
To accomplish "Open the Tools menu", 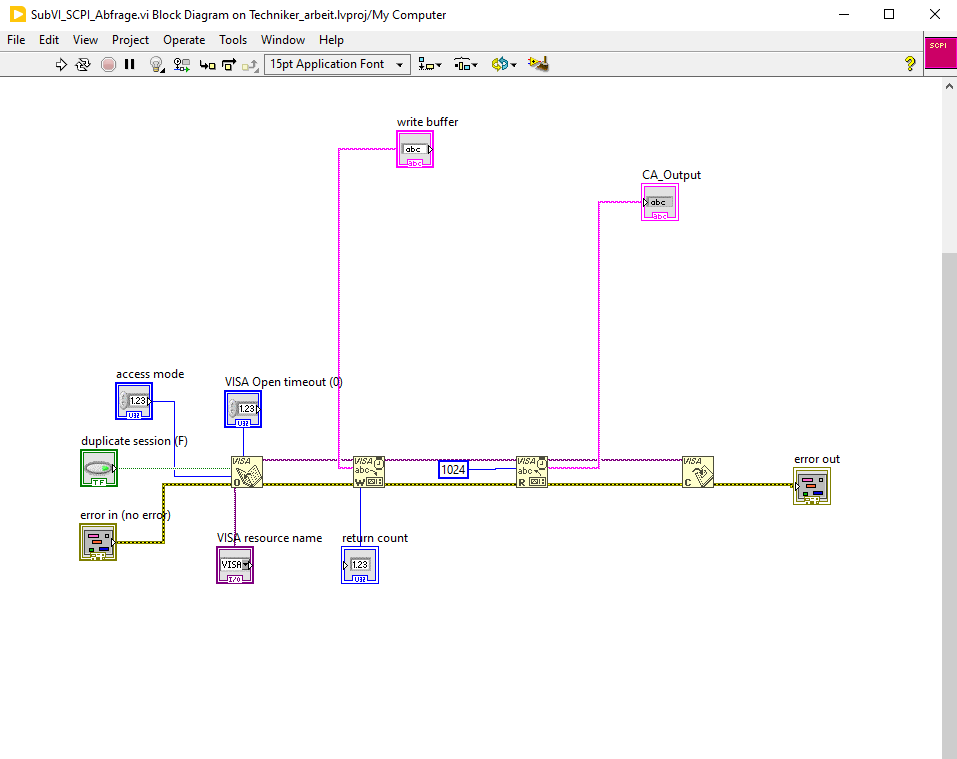I will point(233,40).
